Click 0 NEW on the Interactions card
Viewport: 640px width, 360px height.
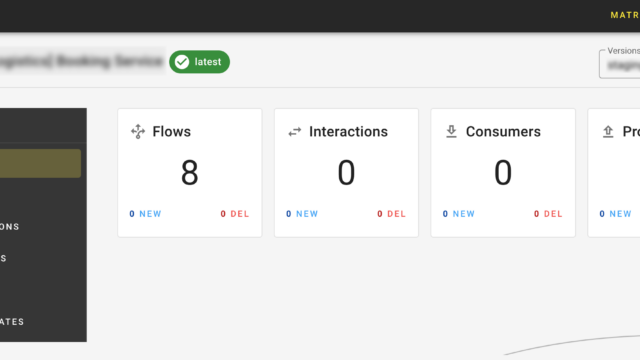(x=302, y=214)
